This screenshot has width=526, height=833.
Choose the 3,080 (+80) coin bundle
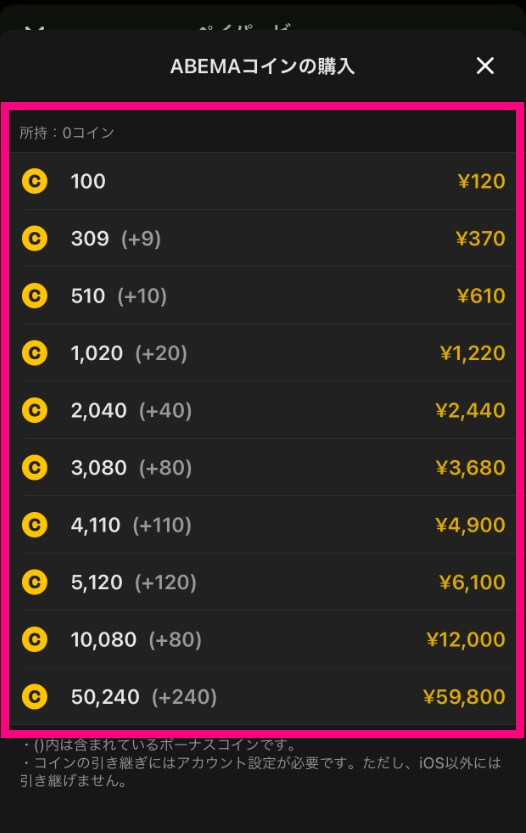click(262, 468)
